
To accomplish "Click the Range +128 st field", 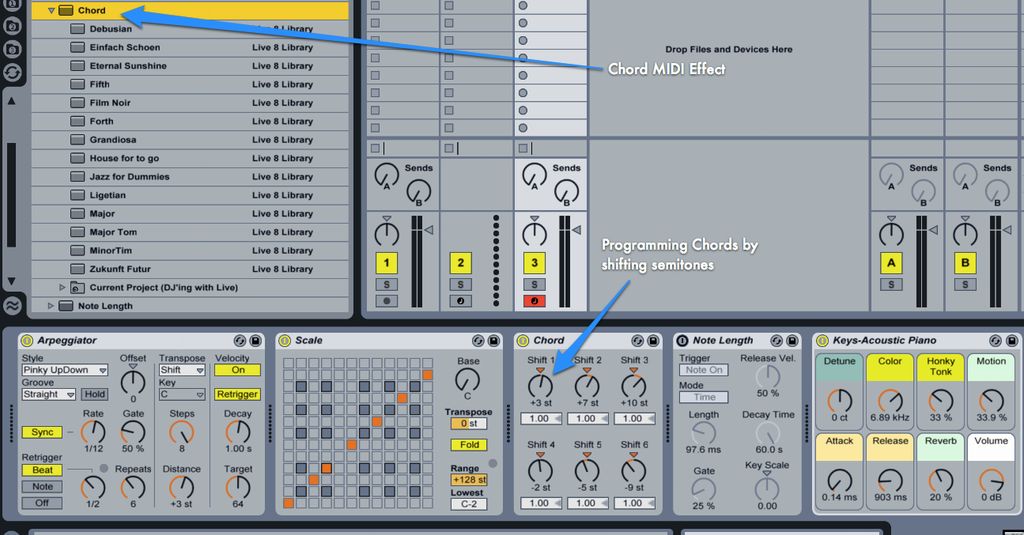I will 469,479.
